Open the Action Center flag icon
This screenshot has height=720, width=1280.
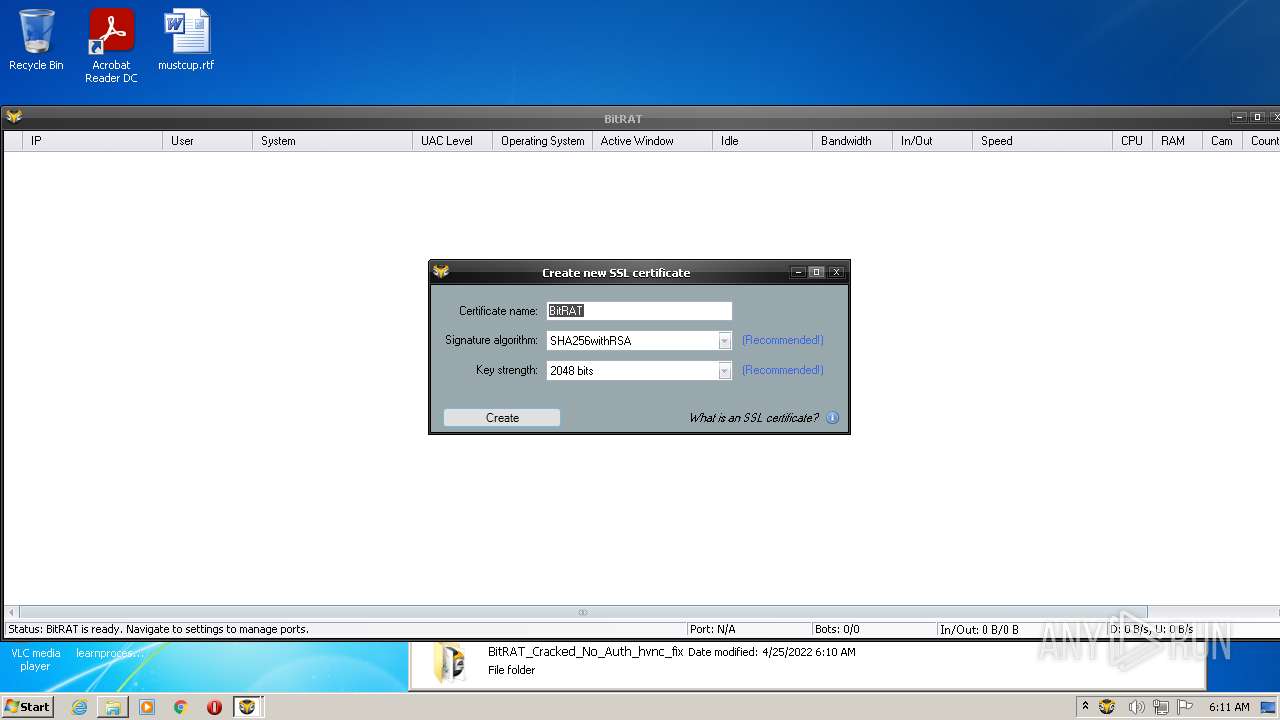click(1186, 707)
